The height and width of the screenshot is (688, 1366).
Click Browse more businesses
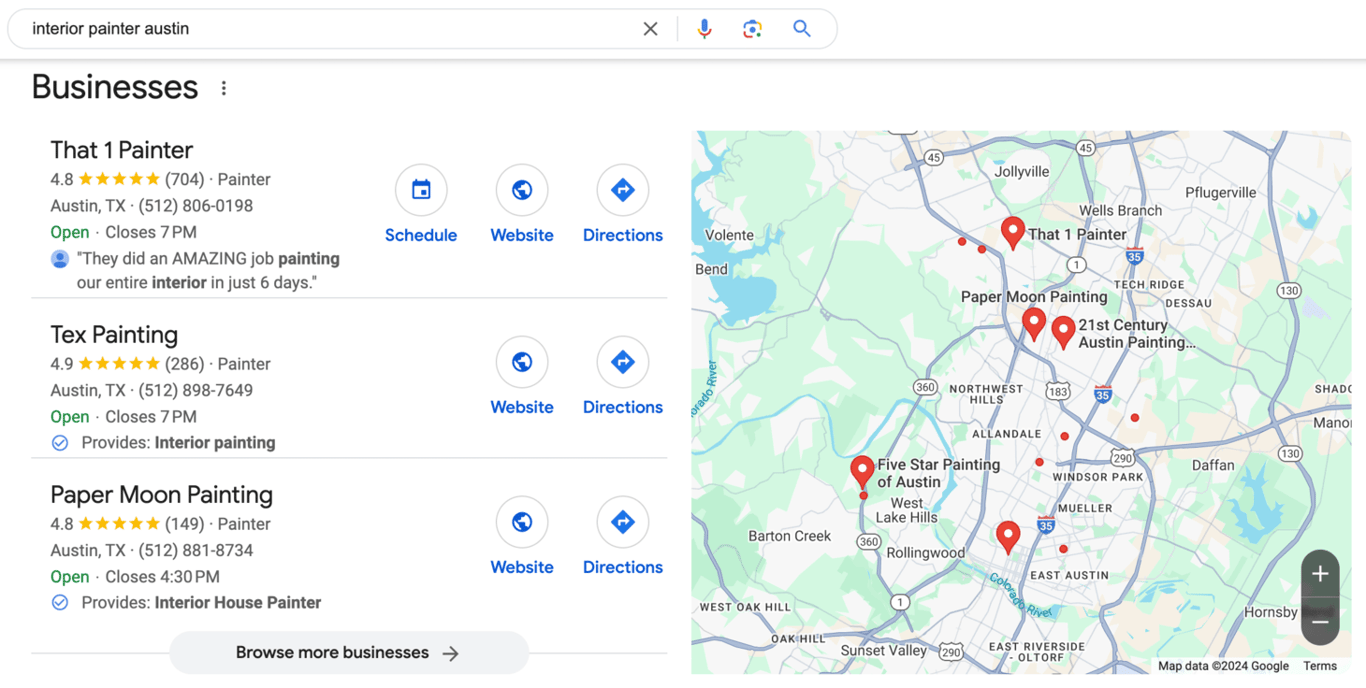pyautogui.click(x=348, y=652)
